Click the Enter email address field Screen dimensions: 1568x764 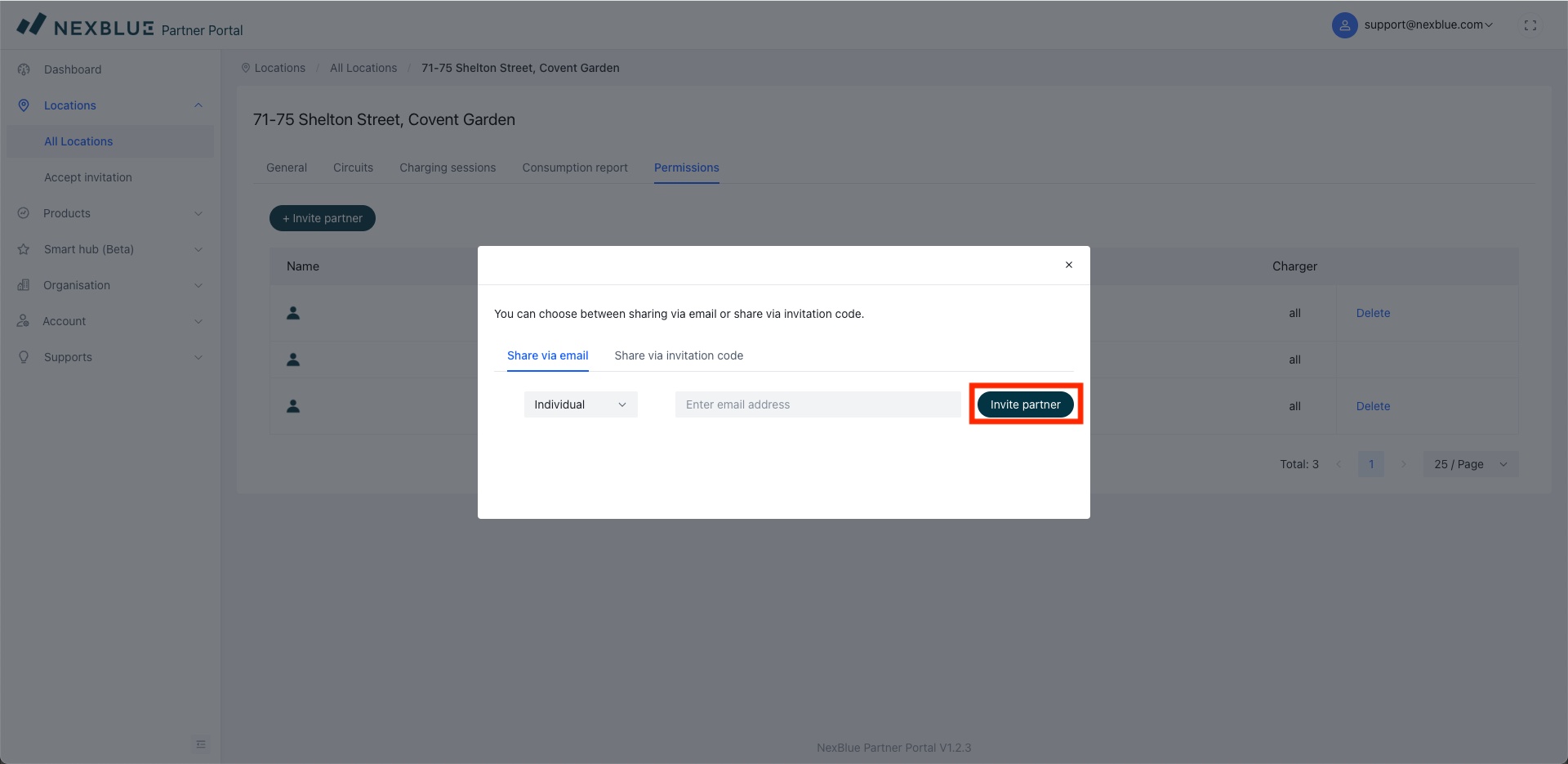coord(817,404)
